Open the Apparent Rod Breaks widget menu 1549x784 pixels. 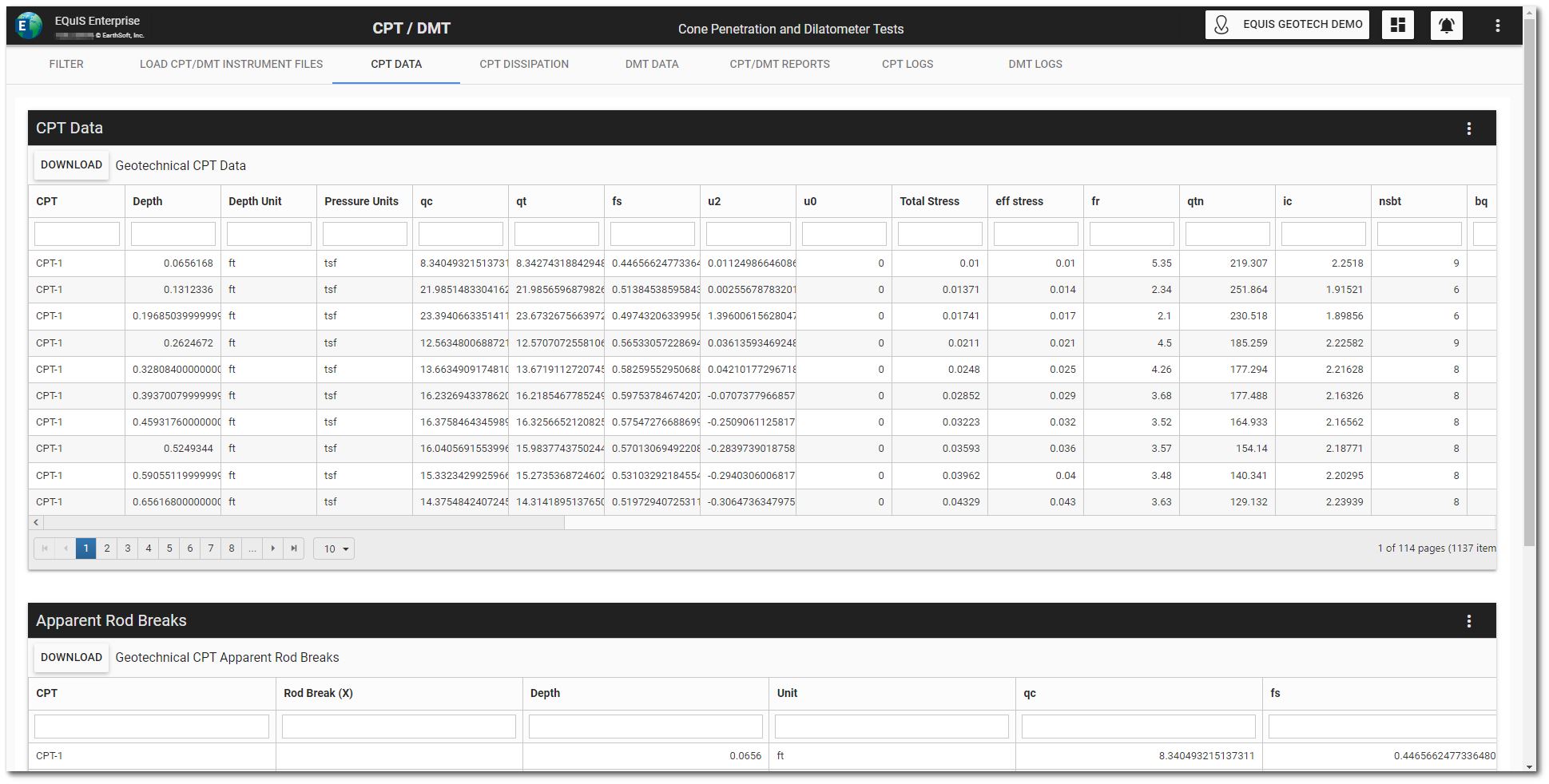1468,621
